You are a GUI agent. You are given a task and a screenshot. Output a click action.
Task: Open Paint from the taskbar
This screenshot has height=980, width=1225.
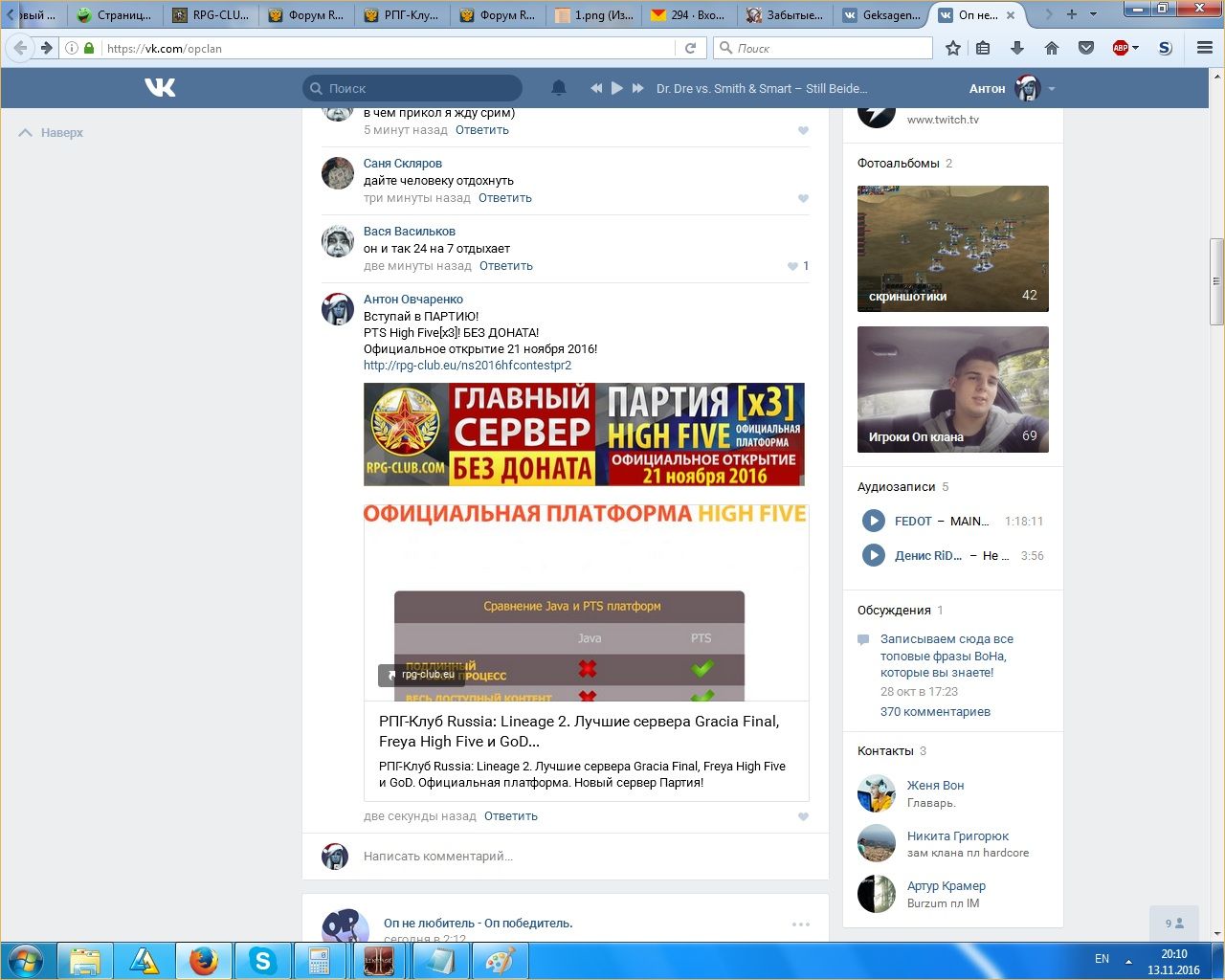[x=500, y=961]
